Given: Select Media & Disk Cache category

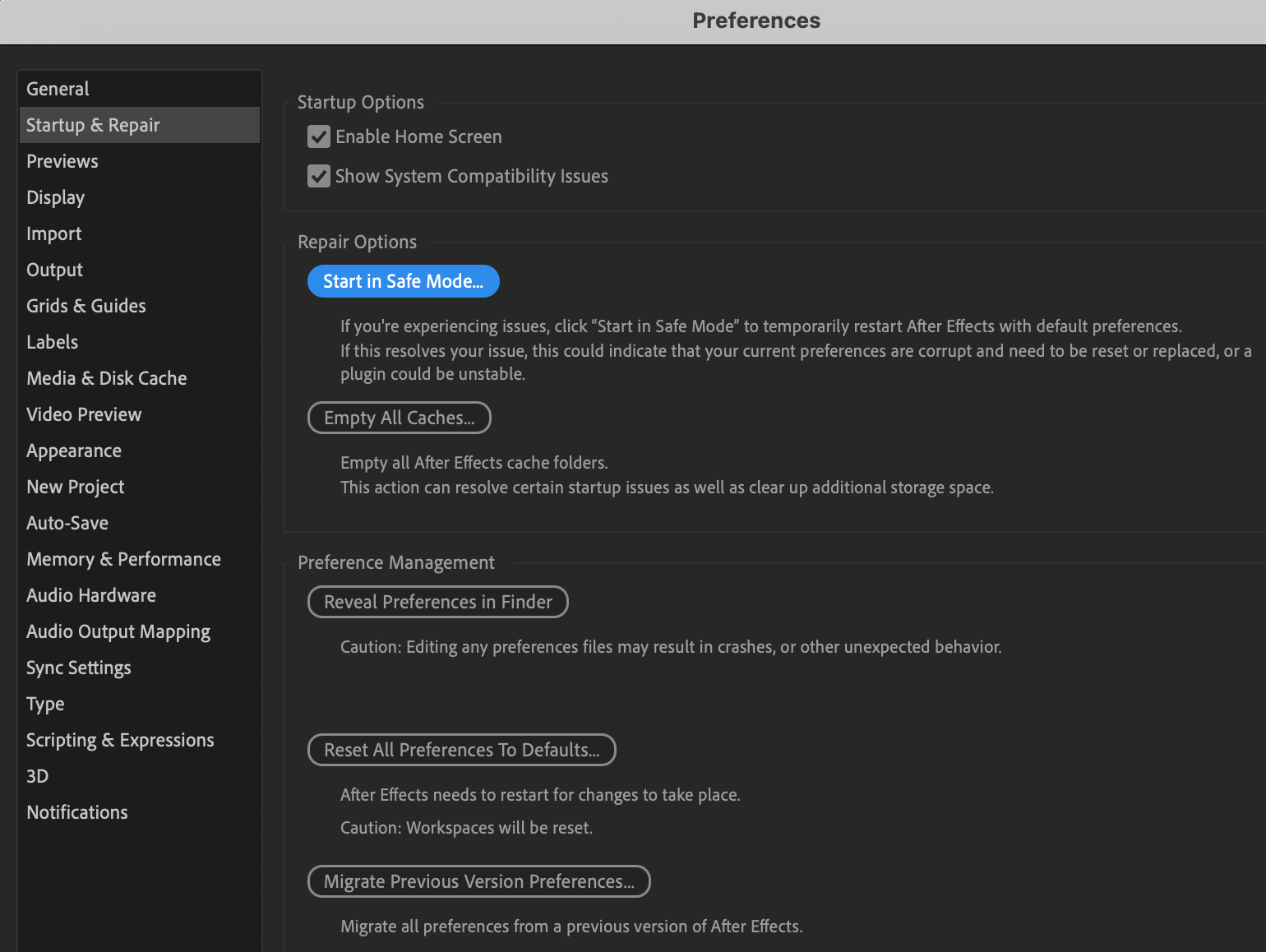Looking at the screenshot, I should click(107, 378).
